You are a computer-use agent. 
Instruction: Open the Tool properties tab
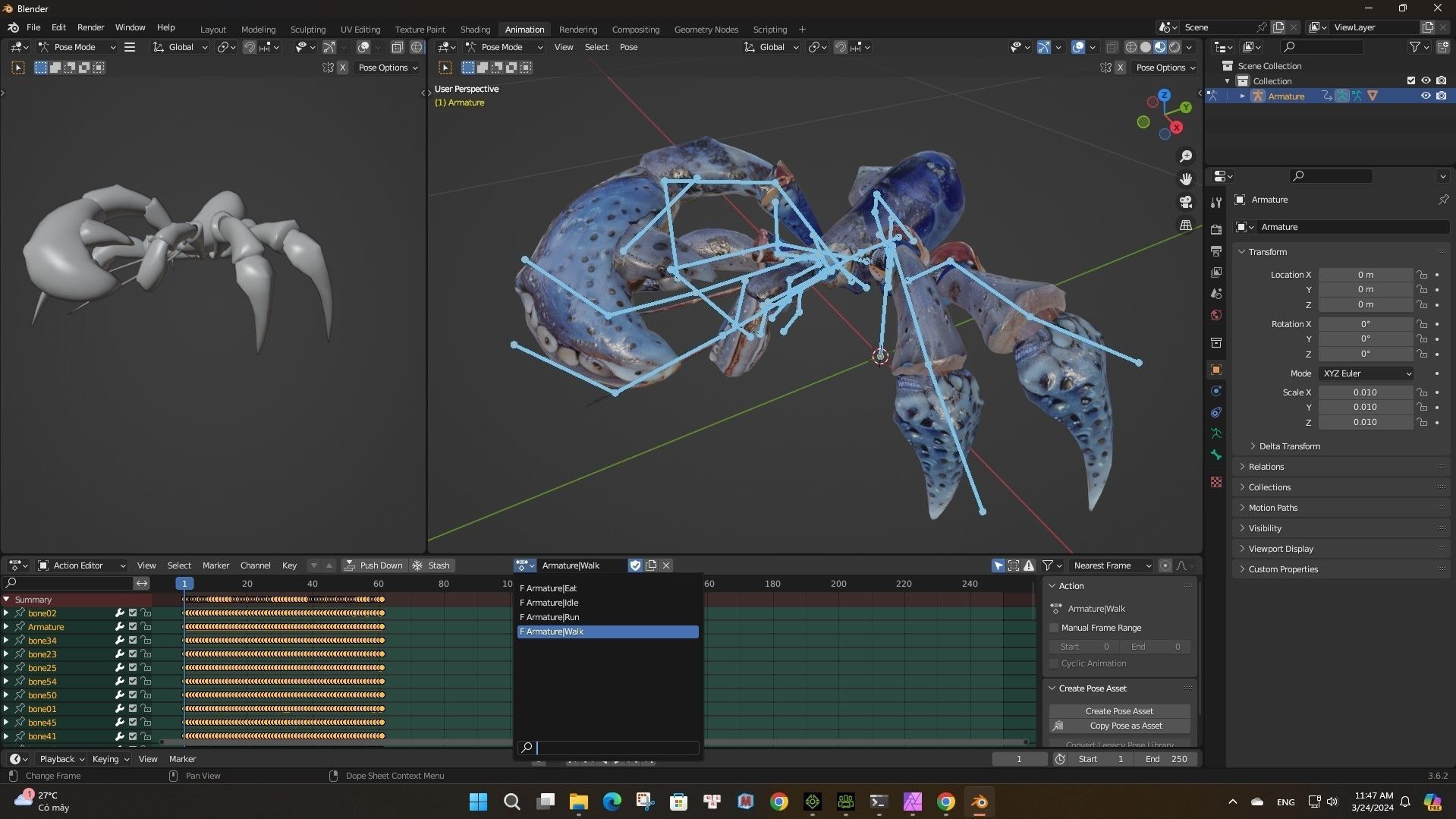click(x=1216, y=202)
